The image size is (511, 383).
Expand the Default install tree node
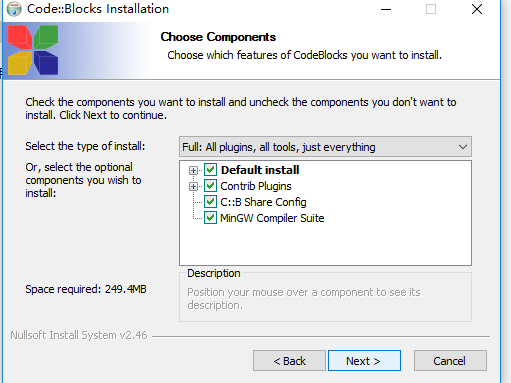(193, 170)
